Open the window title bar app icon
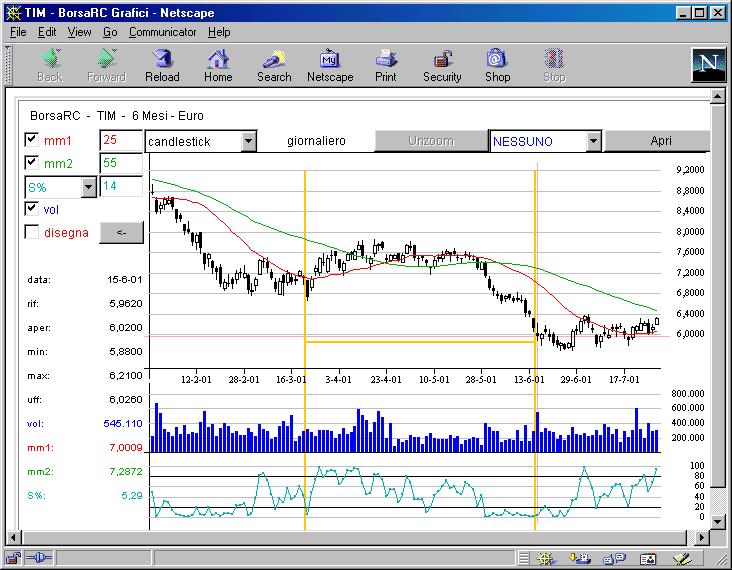The image size is (732, 570). click(14, 13)
